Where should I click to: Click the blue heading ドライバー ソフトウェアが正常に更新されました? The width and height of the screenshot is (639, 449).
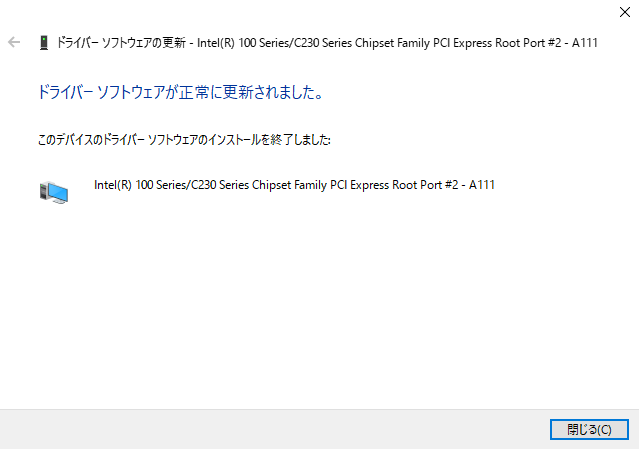(x=181, y=92)
